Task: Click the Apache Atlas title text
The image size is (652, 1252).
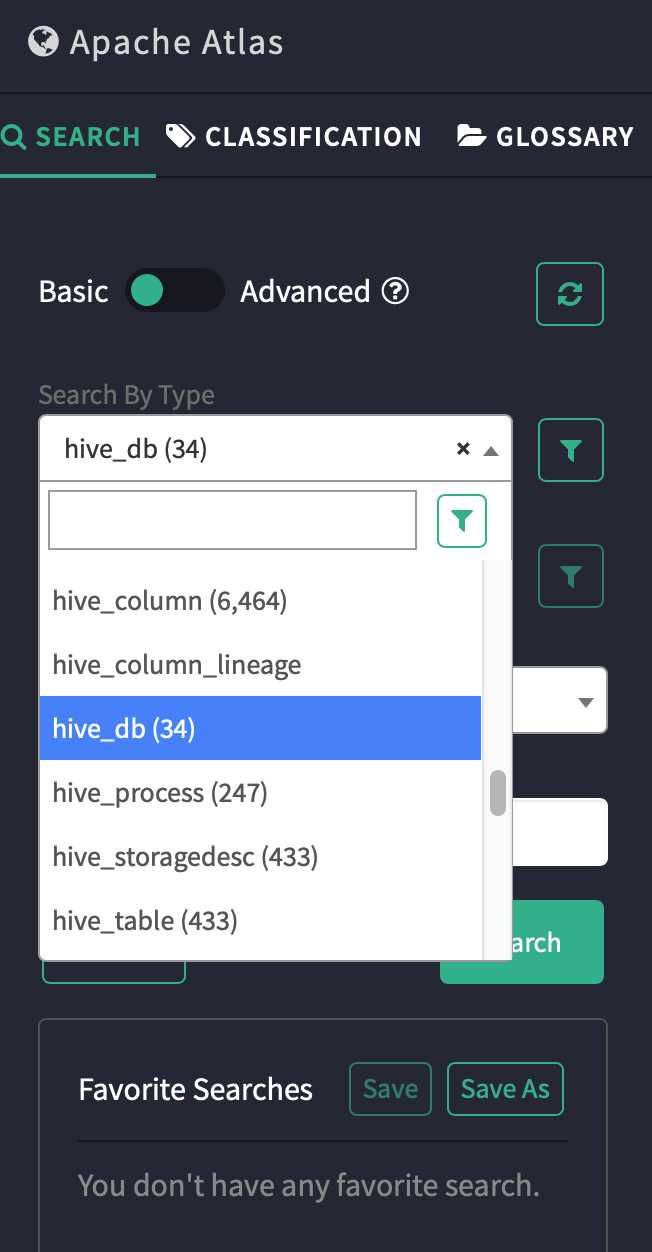Action: tap(176, 43)
